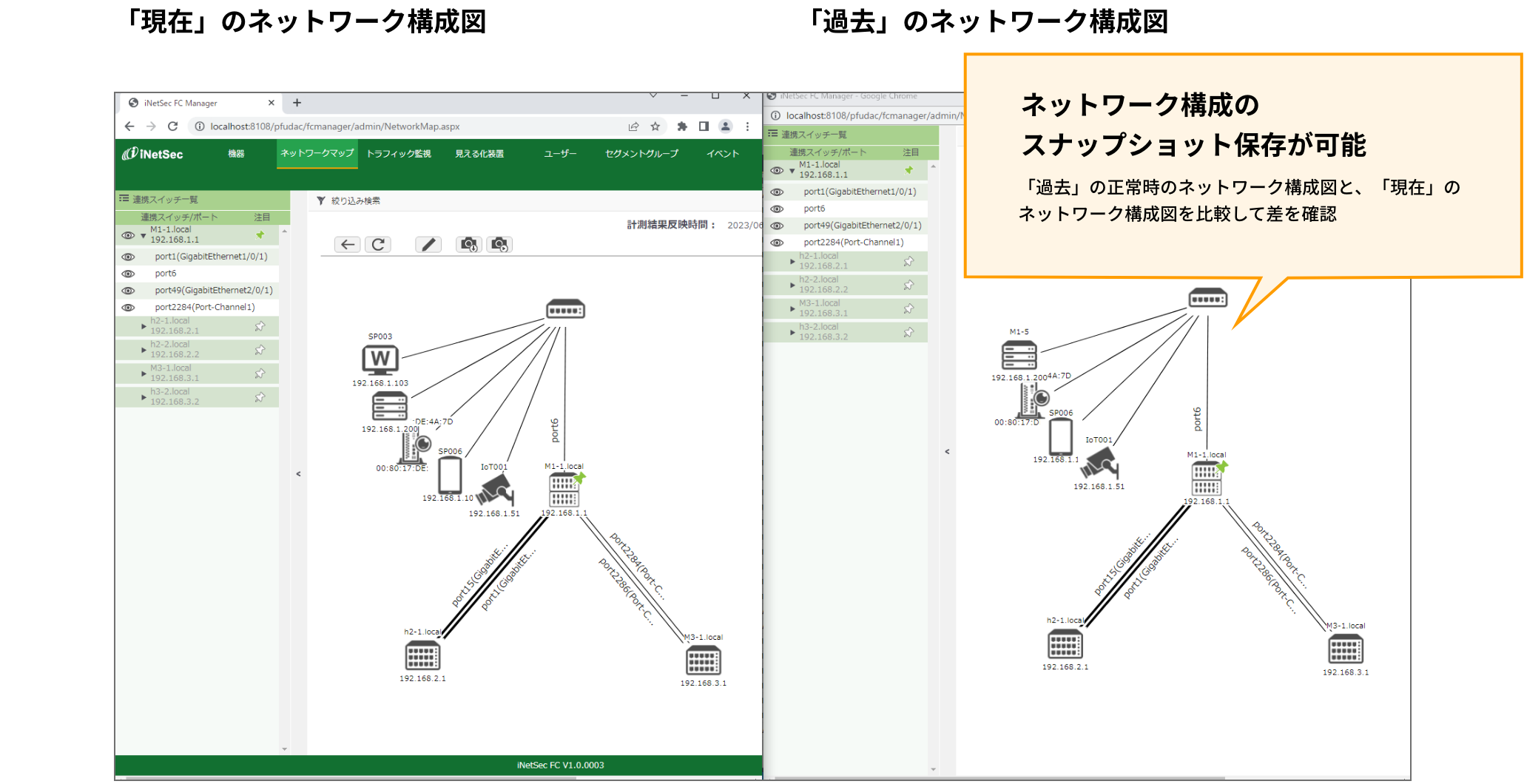Open the イベント menu
The image size is (1524, 784).
pos(723,154)
